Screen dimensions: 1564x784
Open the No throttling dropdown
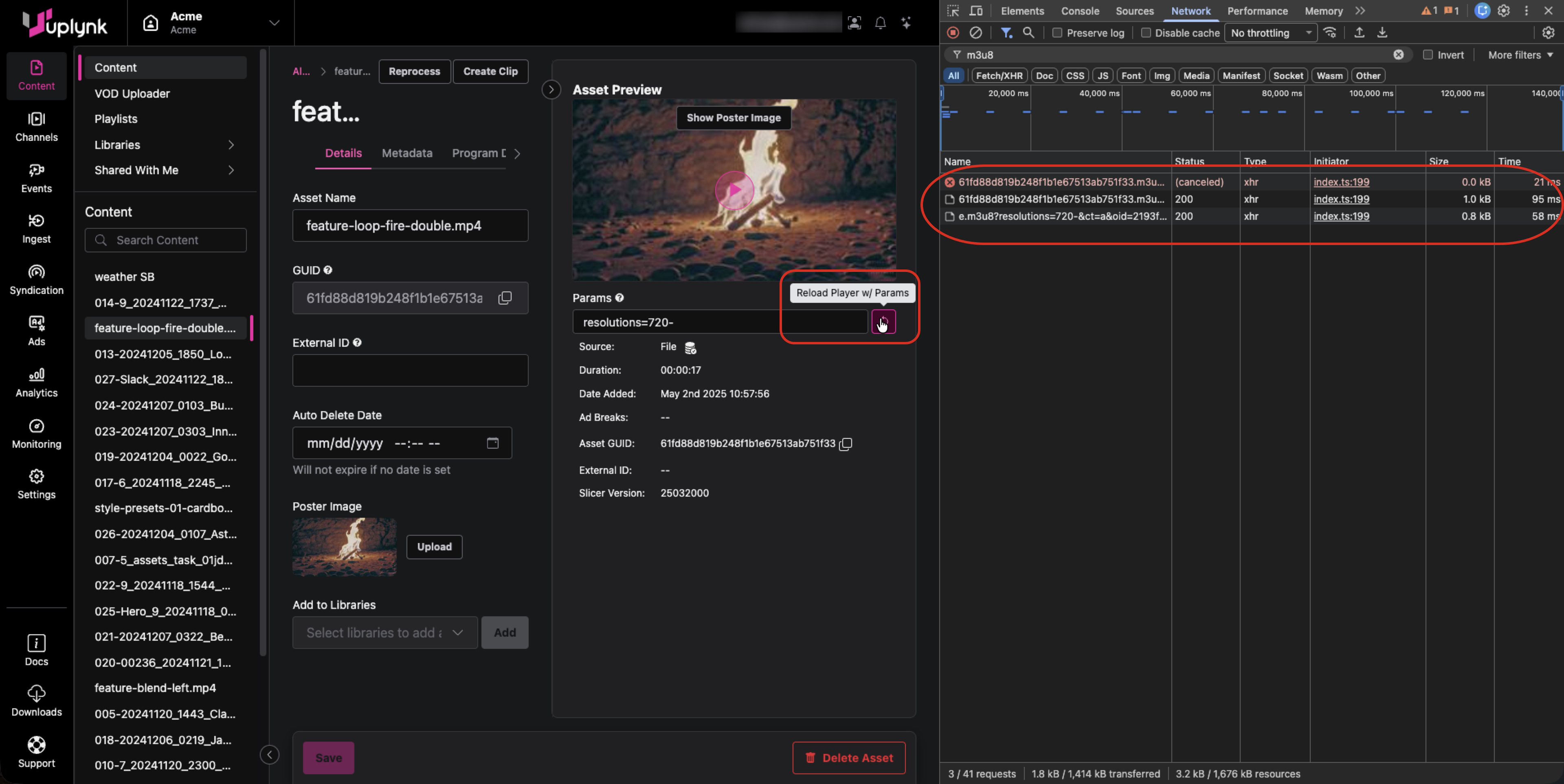click(x=1270, y=33)
